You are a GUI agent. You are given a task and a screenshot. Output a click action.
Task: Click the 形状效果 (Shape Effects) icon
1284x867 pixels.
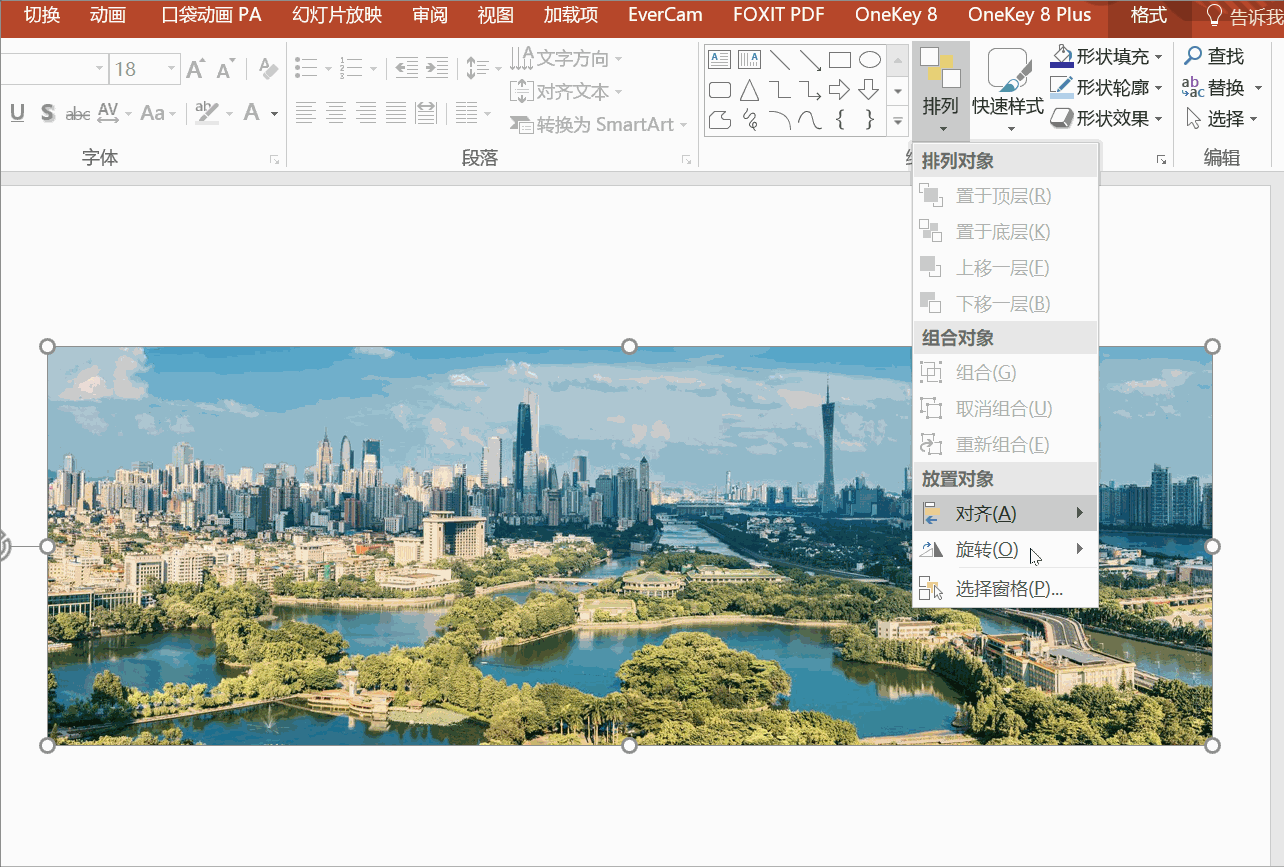pyautogui.click(x=1063, y=117)
